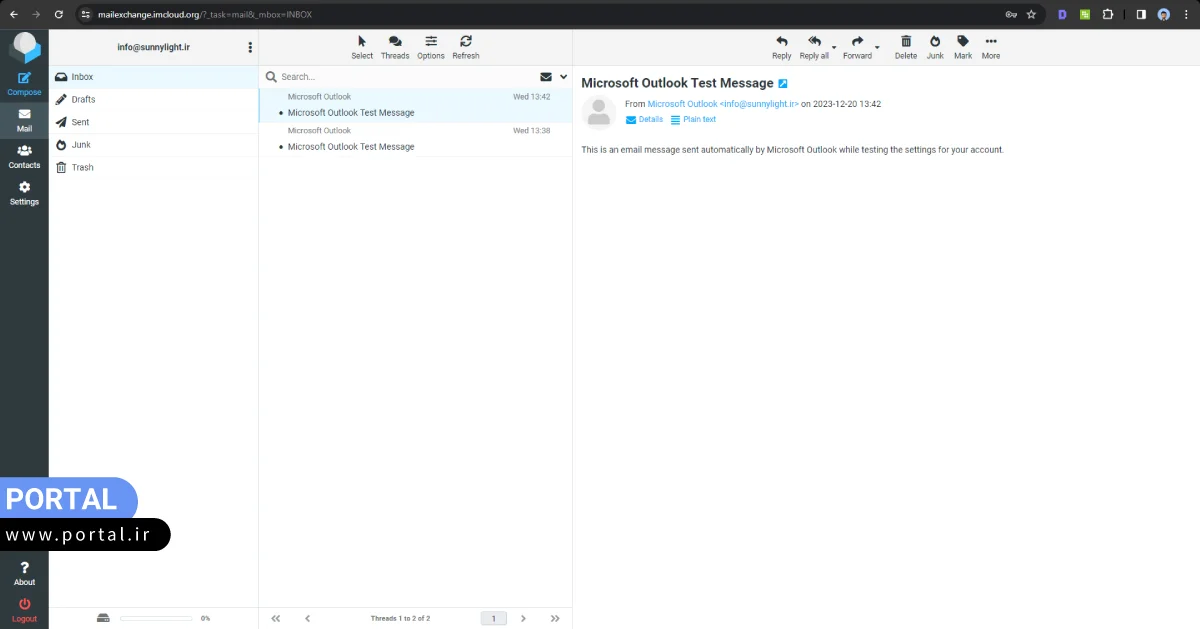The image size is (1200, 629).
Task: Click the Logout button
Action: tap(24, 610)
